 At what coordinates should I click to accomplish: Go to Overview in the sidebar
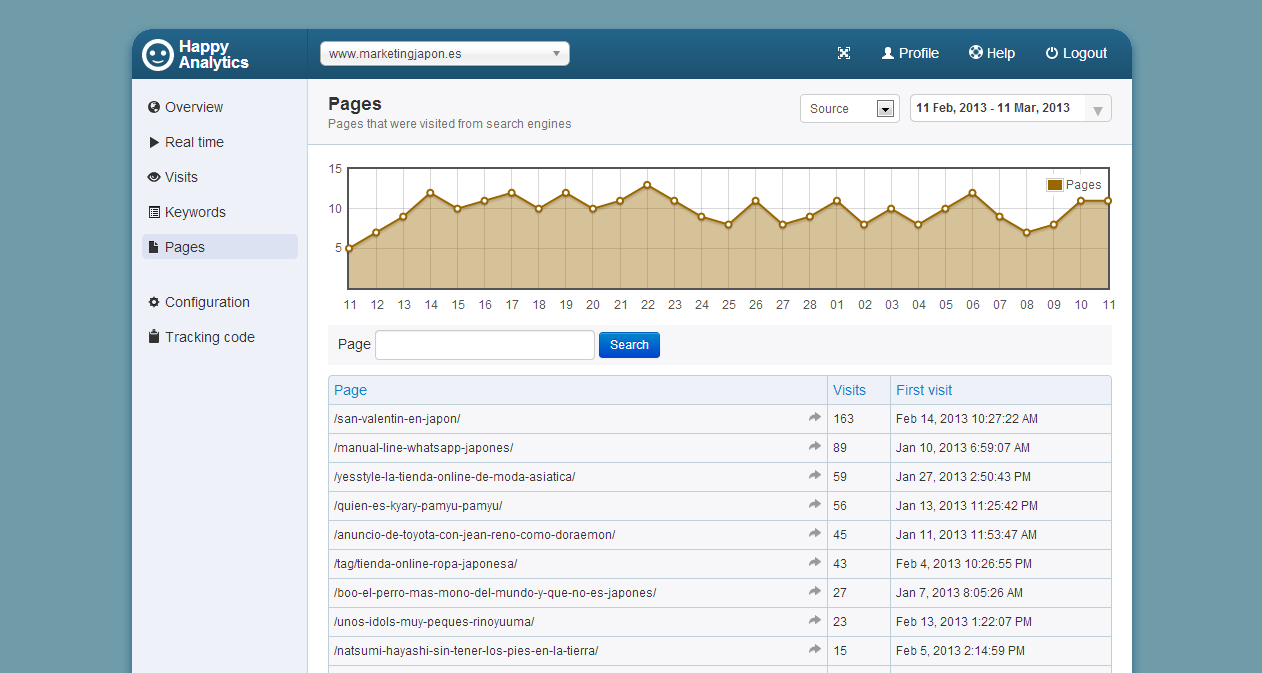point(194,107)
